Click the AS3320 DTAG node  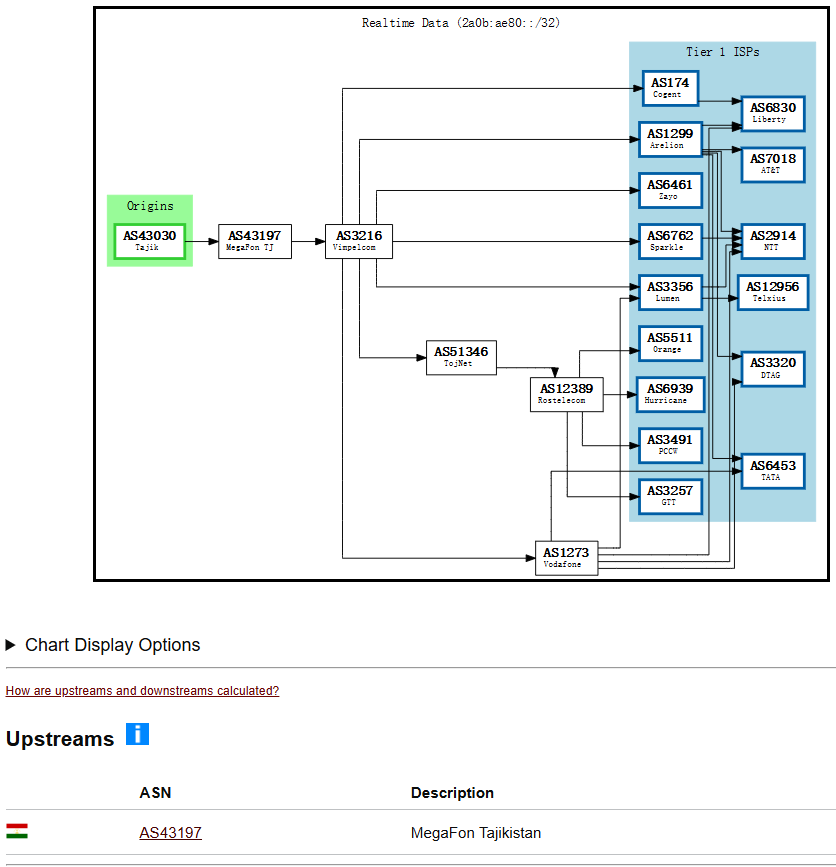point(773,369)
